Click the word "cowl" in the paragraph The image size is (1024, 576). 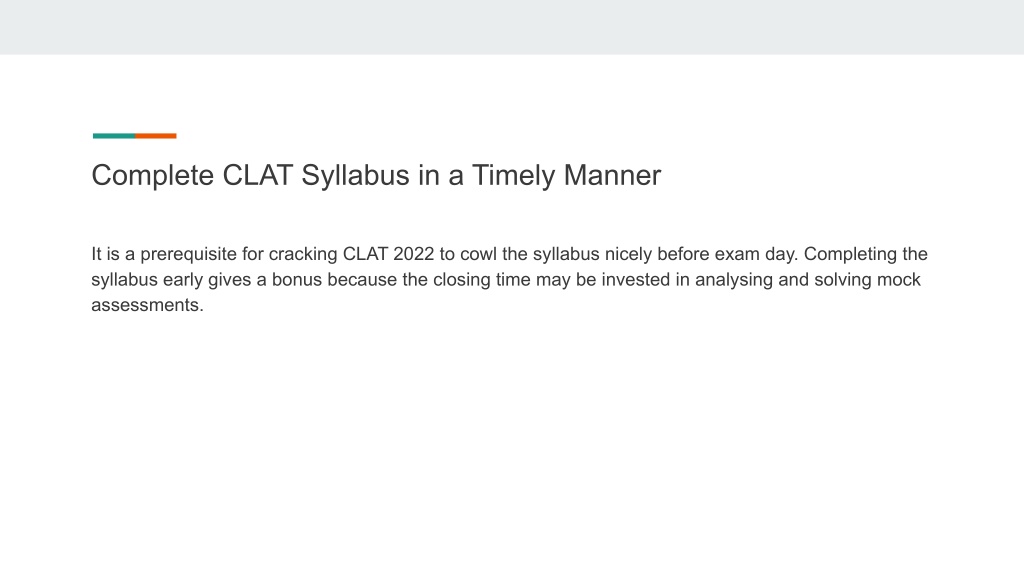(x=479, y=254)
